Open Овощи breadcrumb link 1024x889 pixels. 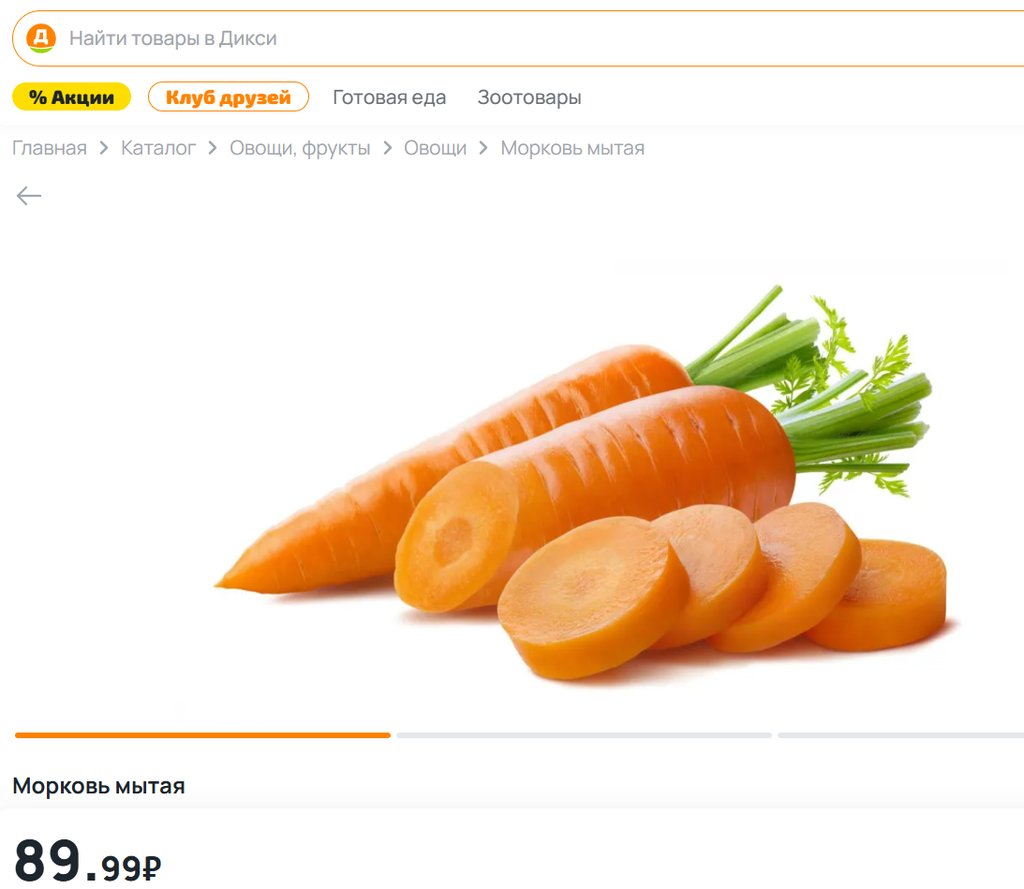coord(435,148)
